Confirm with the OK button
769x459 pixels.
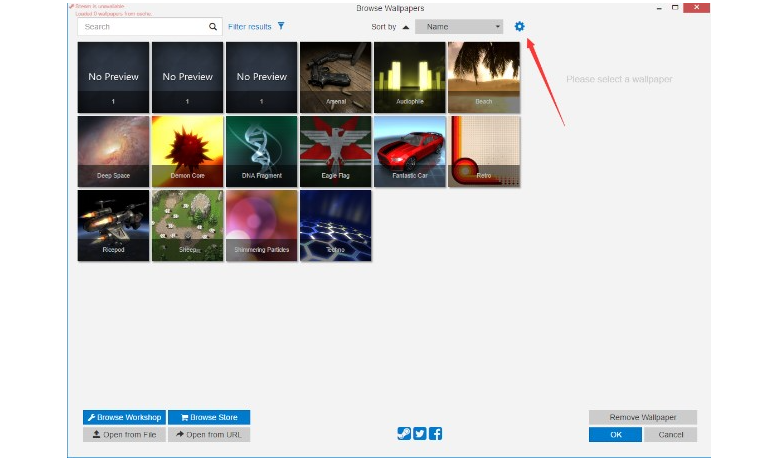(615, 434)
